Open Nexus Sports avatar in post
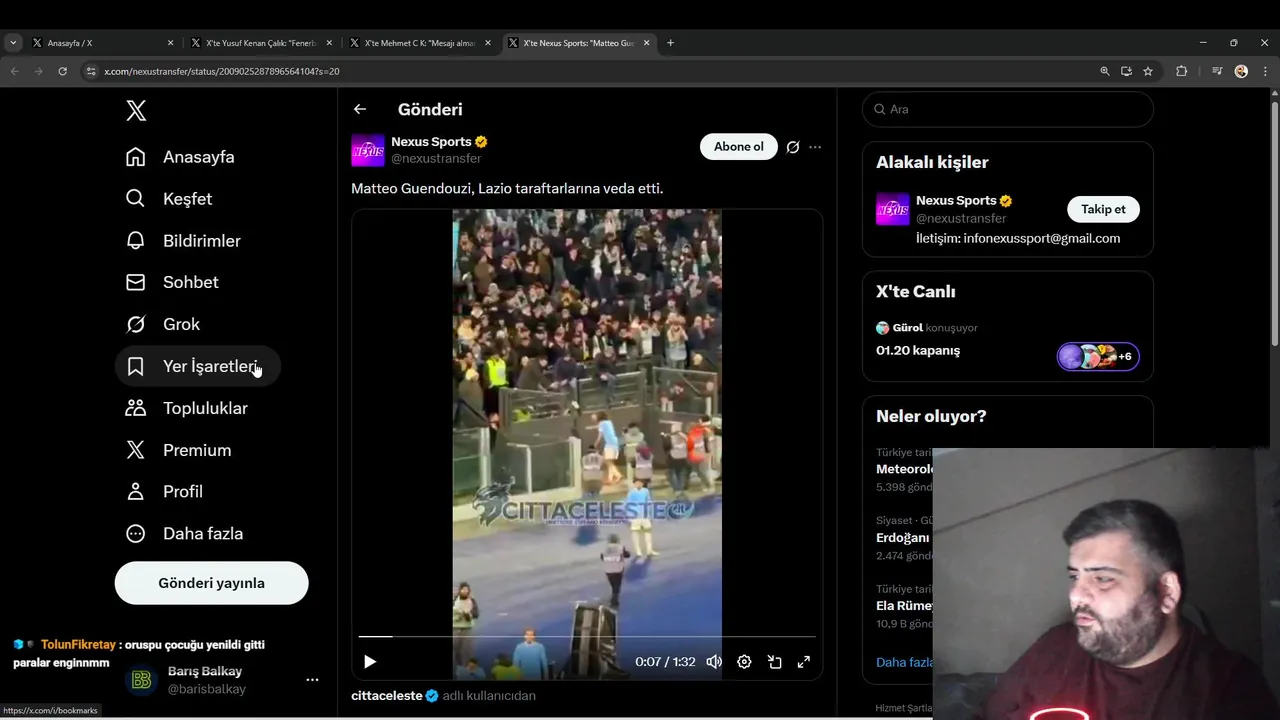Image resolution: width=1280 pixels, height=720 pixels. pos(368,150)
